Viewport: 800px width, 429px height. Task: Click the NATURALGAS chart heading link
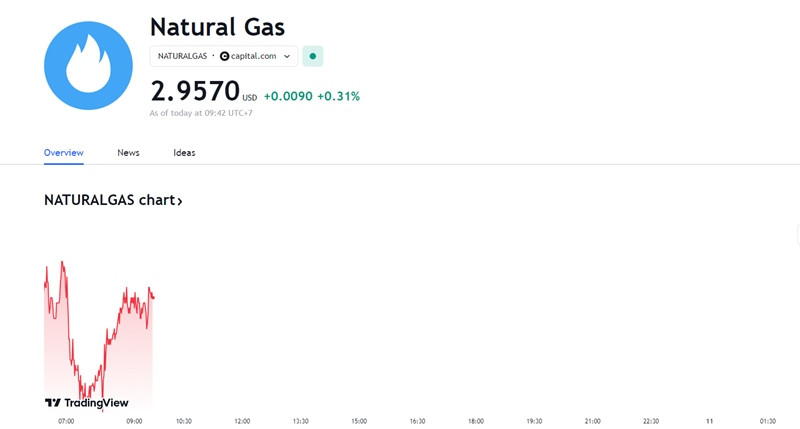tap(113, 200)
